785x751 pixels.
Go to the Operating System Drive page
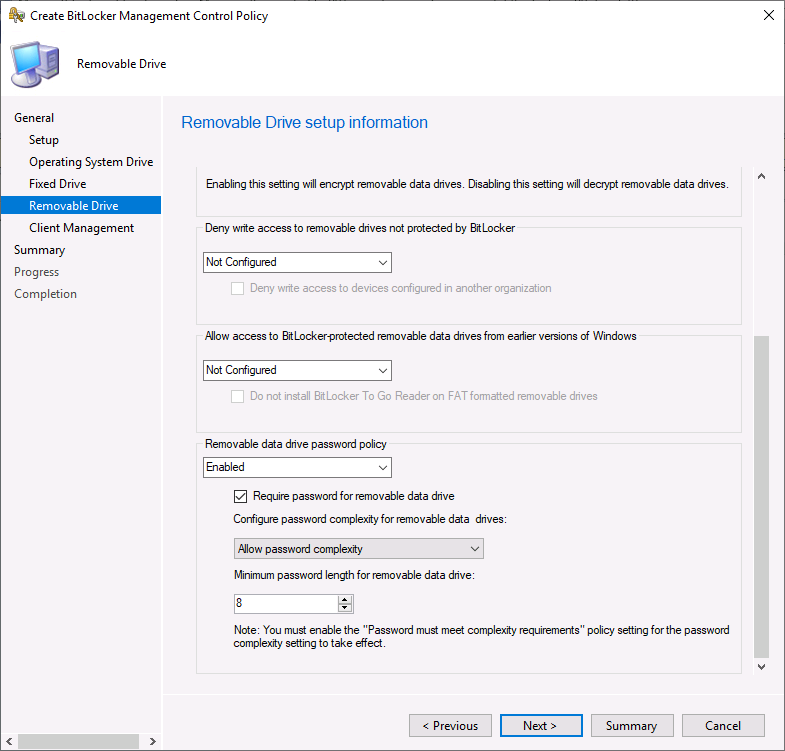point(91,162)
